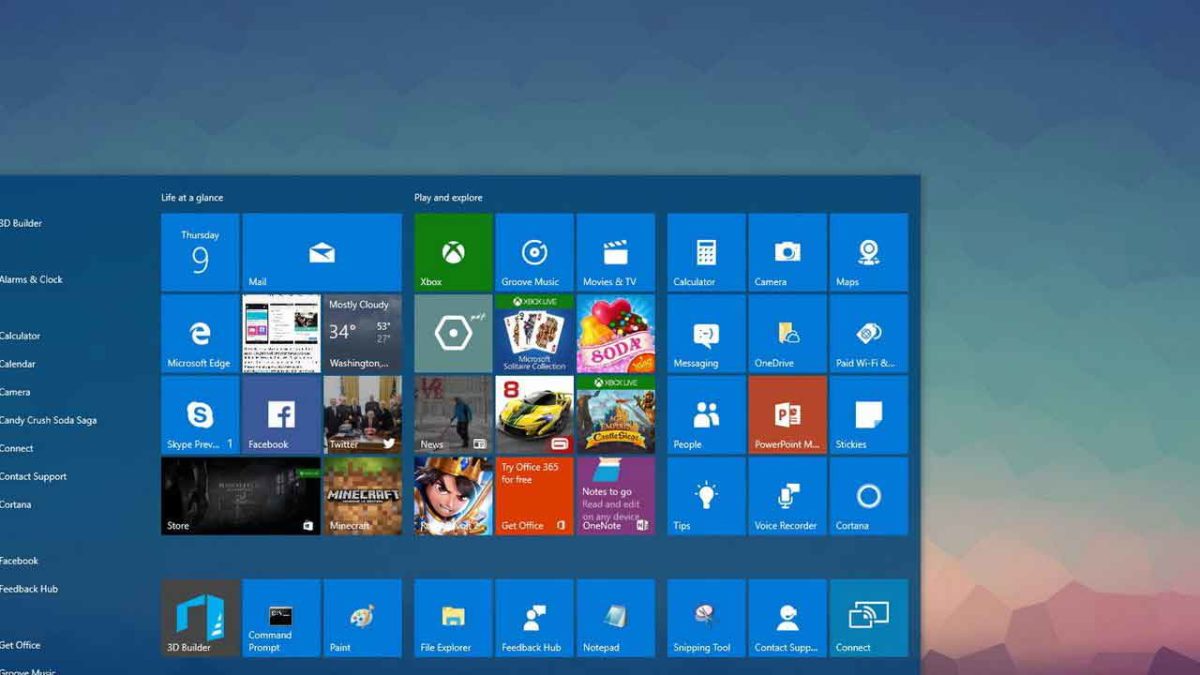The image size is (1200, 675).
Task: Open the Castle Siege game tile
Action: (616, 415)
